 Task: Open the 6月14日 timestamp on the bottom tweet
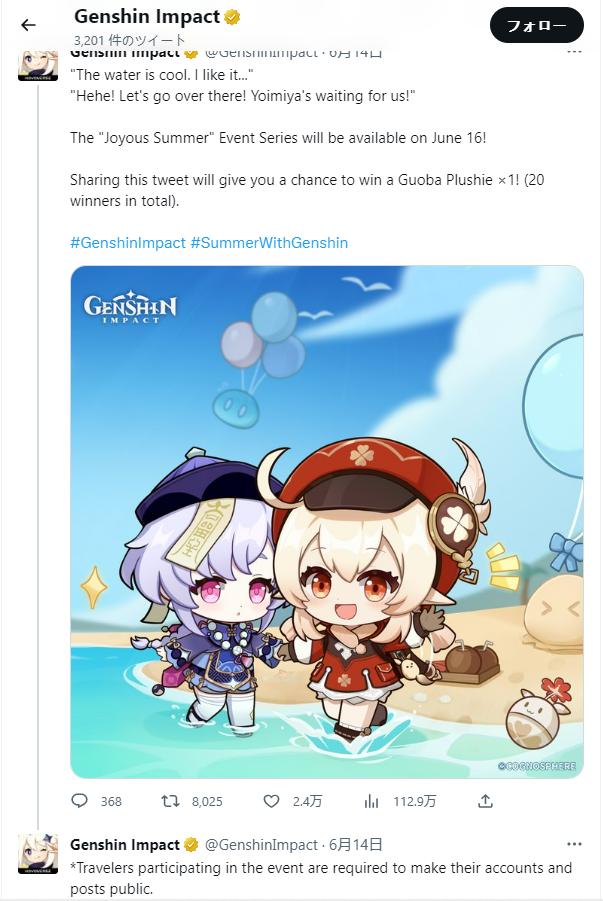click(355, 844)
